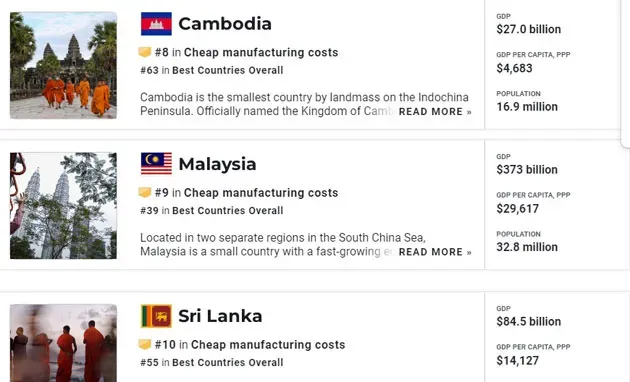Screen dimensions: 630x382
Task: Open the Sri Lanka monks photo
Action: [63, 343]
